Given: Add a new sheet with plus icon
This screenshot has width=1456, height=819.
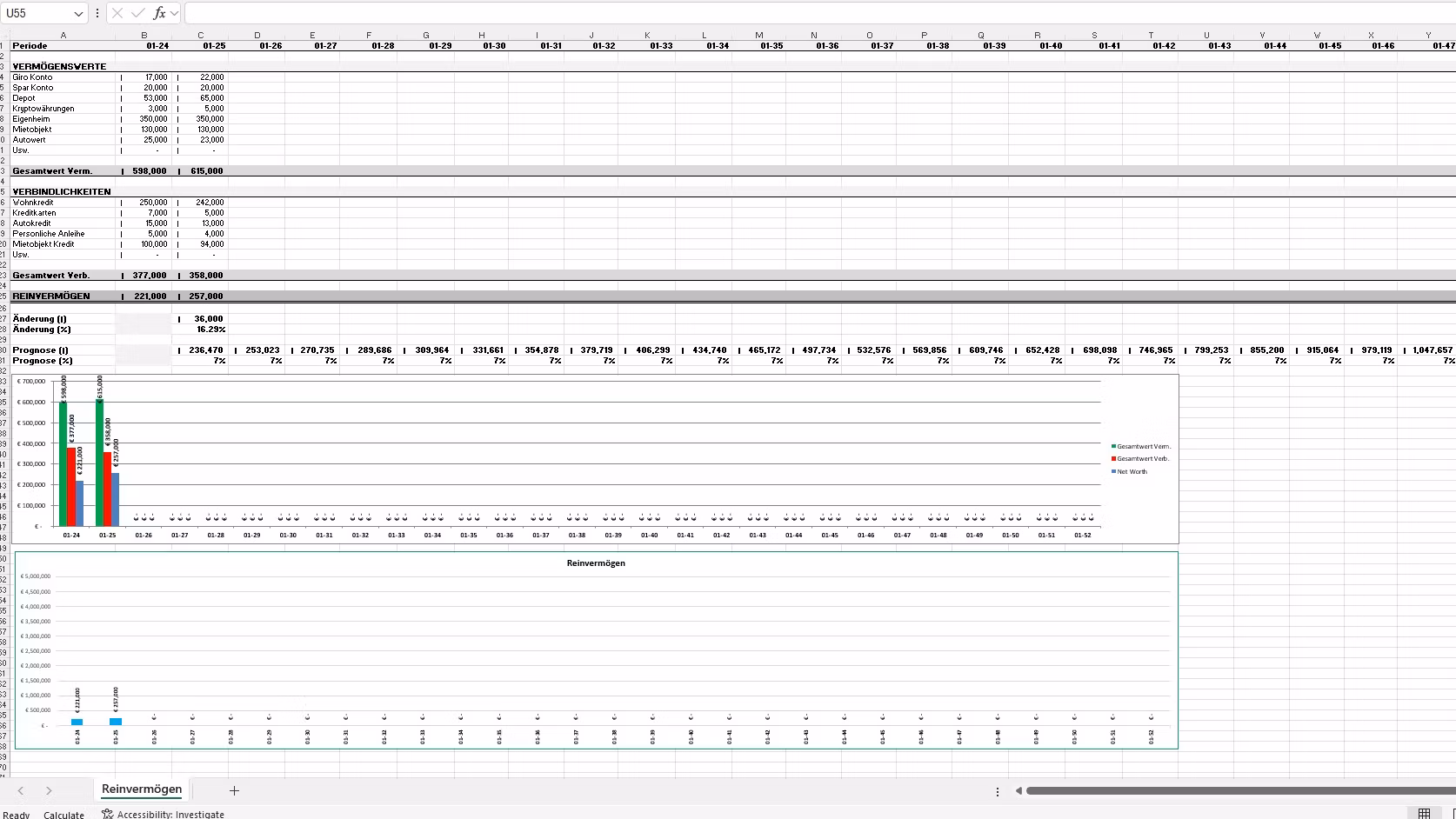Looking at the screenshot, I should coord(234,790).
